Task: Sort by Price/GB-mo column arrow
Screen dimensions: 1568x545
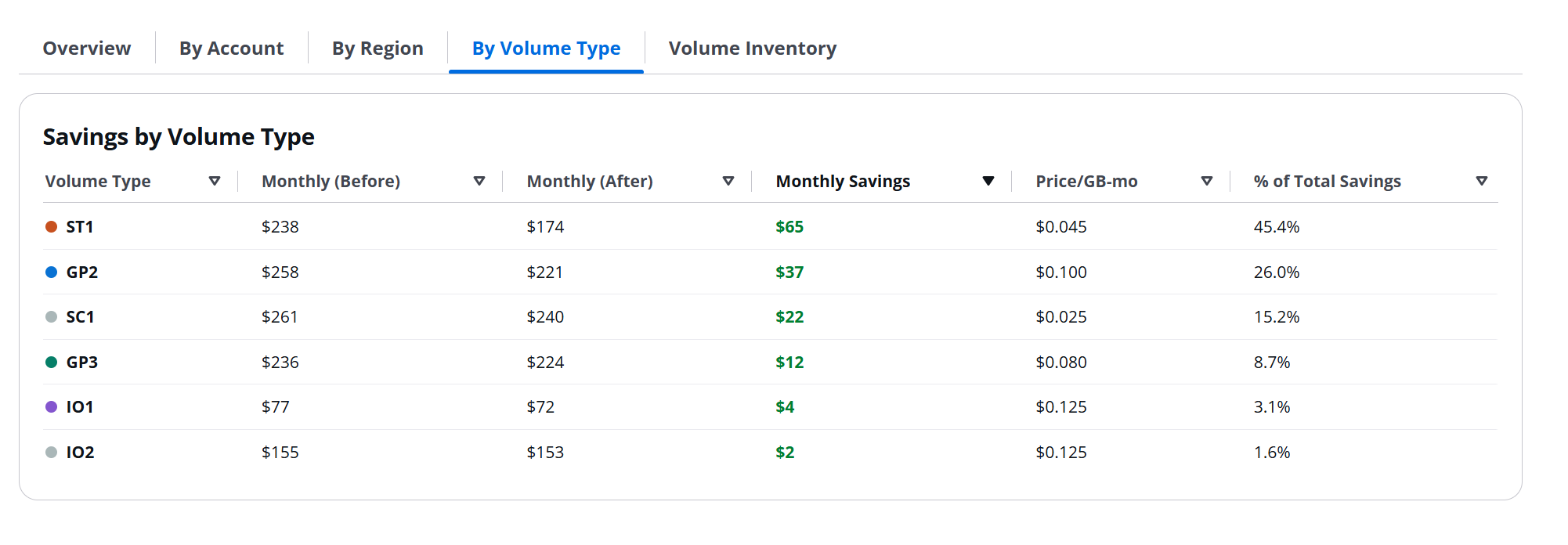Action: 1207,182
